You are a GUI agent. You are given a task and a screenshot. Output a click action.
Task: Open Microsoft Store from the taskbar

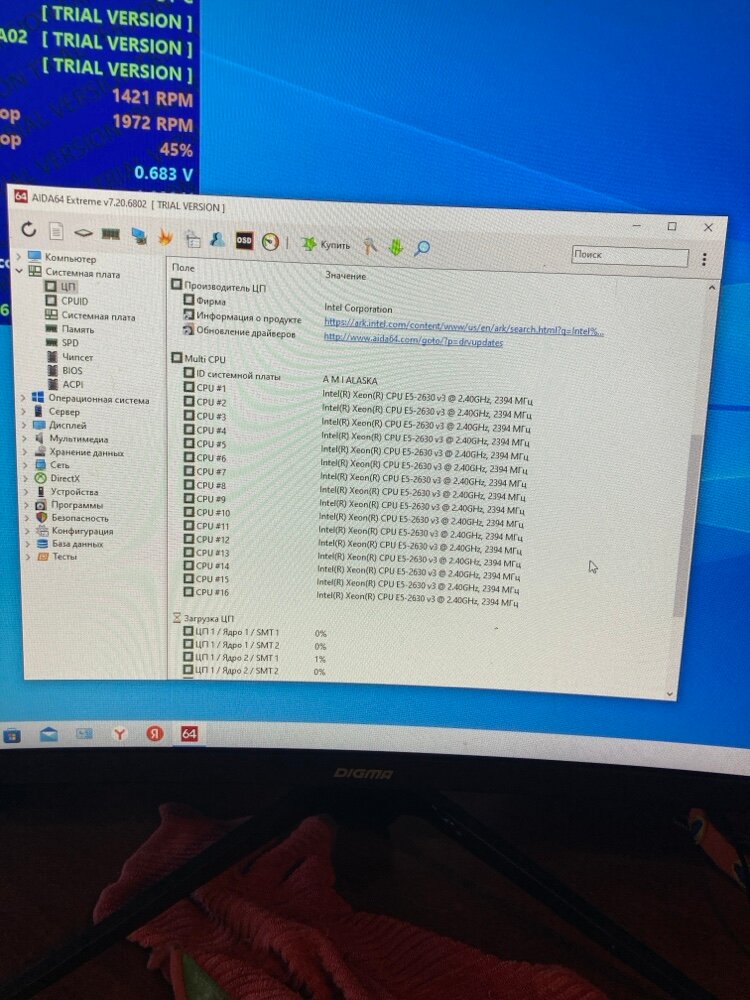(11, 735)
